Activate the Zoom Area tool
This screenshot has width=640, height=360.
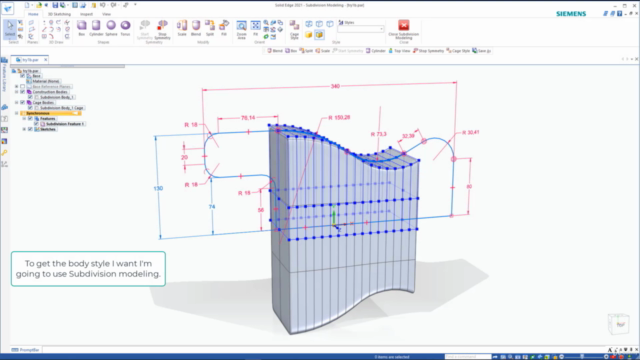tap(241, 29)
